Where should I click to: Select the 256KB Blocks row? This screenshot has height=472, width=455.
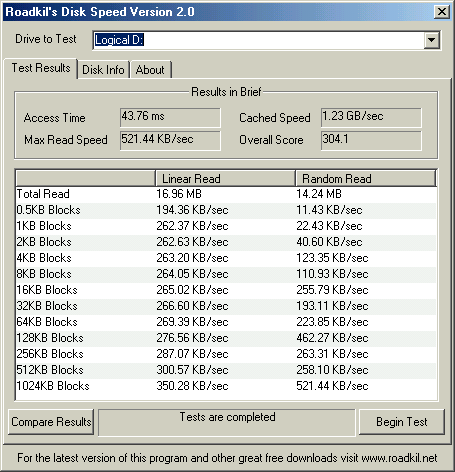click(x=226, y=354)
